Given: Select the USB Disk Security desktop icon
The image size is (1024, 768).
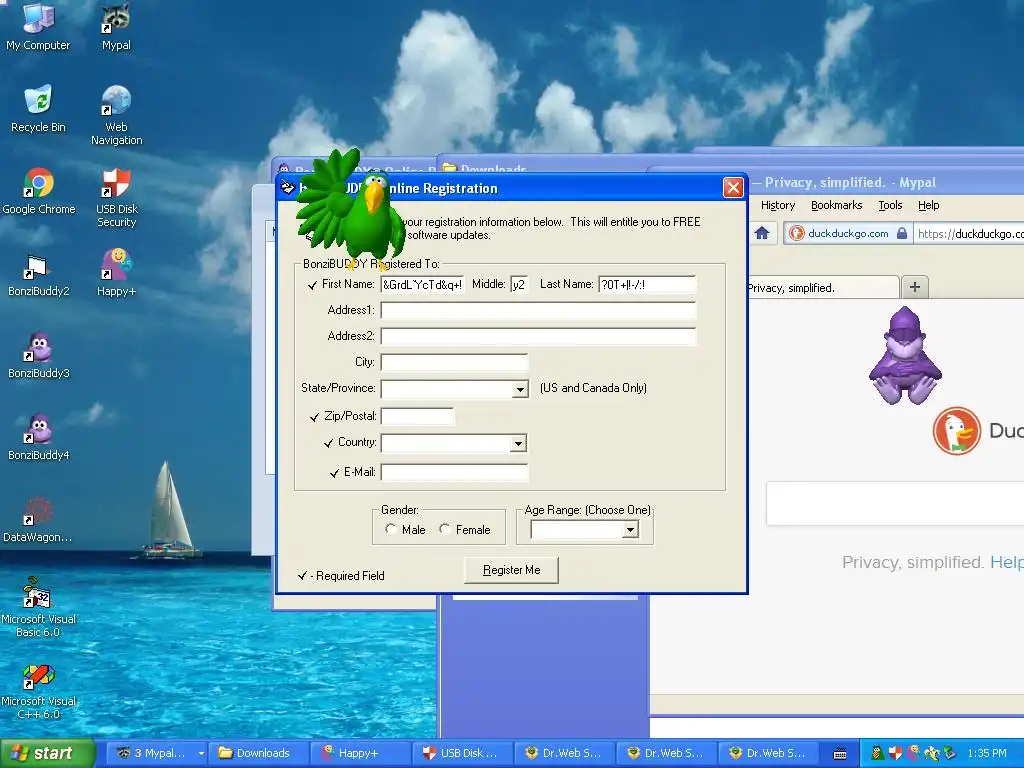Looking at the screenshot, I should 116,197.
